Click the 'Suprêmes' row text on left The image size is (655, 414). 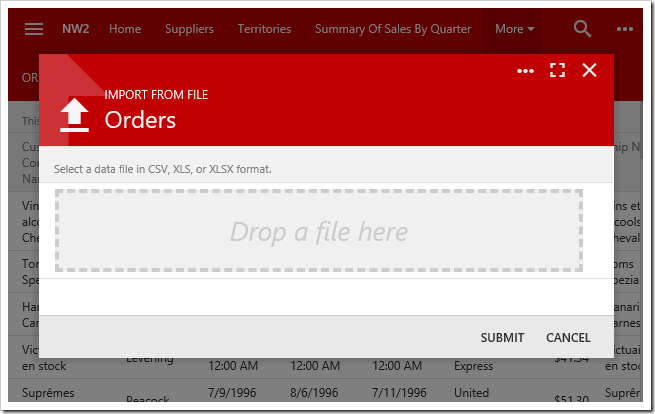pyautogui.click(x=48, y=393)
